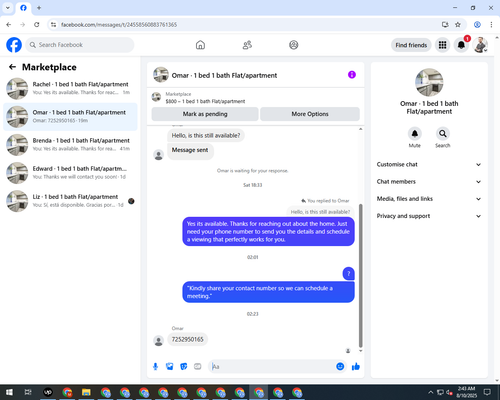The height and width of the screenshot is (400, 500).
Task: Go back in browser history
Action: click(9, 25)
